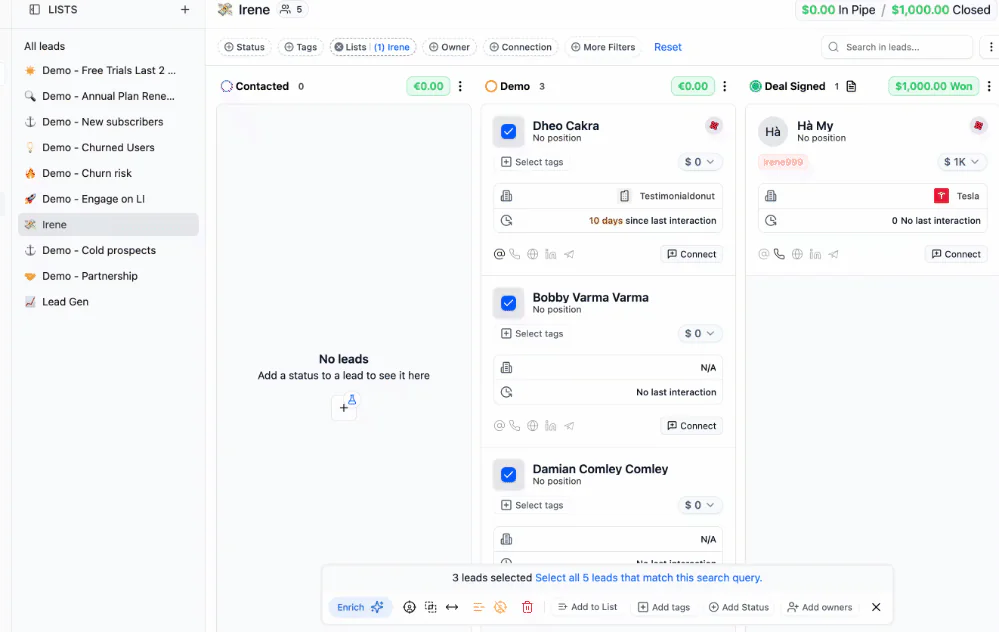Uncheck Dheo Cakra's selection checkbox
The width and height of the screenshot is (999, 632).
[x=508, y=131]
